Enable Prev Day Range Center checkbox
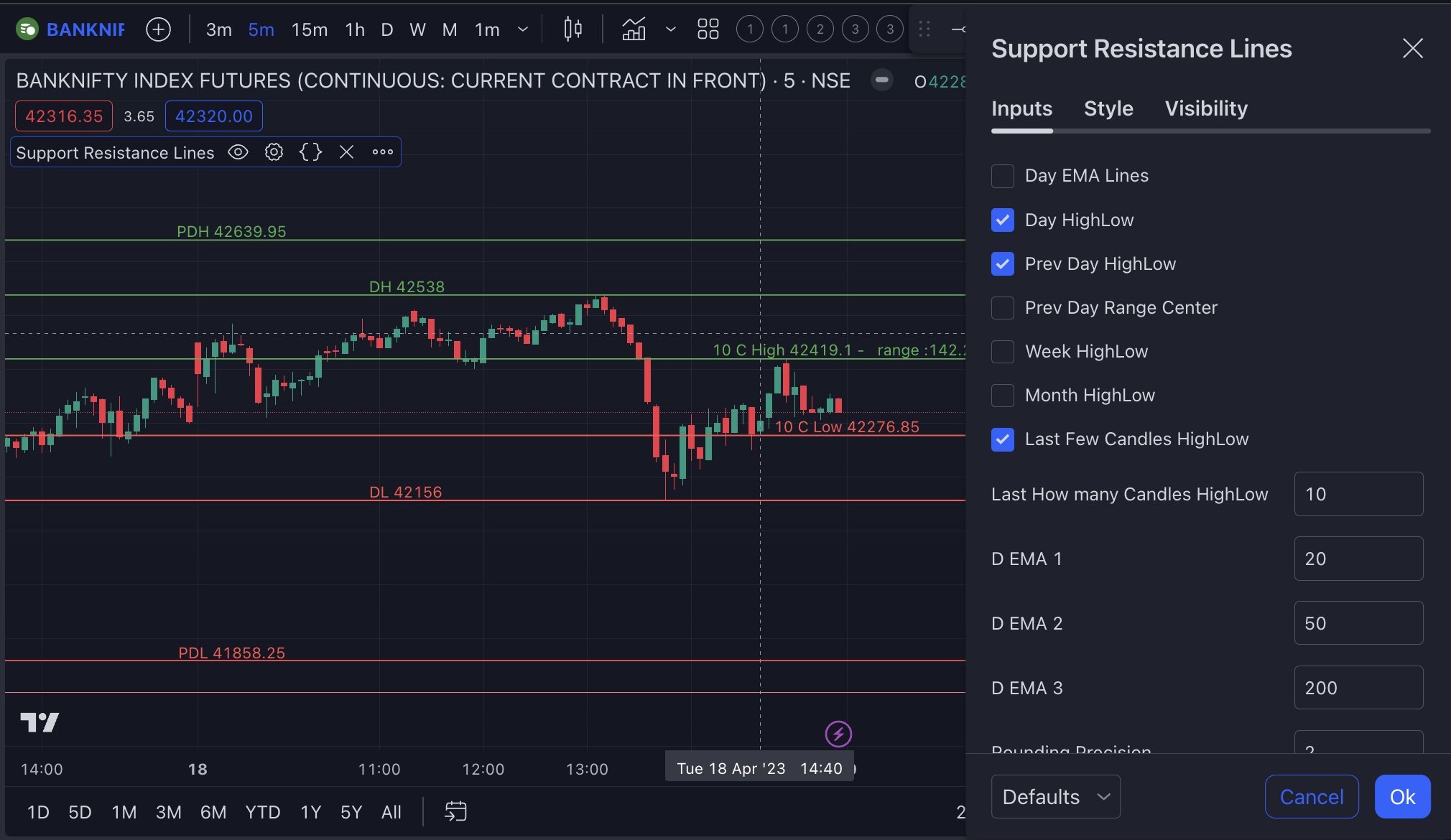The height and width of the screenshot is (840, 1451). coord(1003,307)
